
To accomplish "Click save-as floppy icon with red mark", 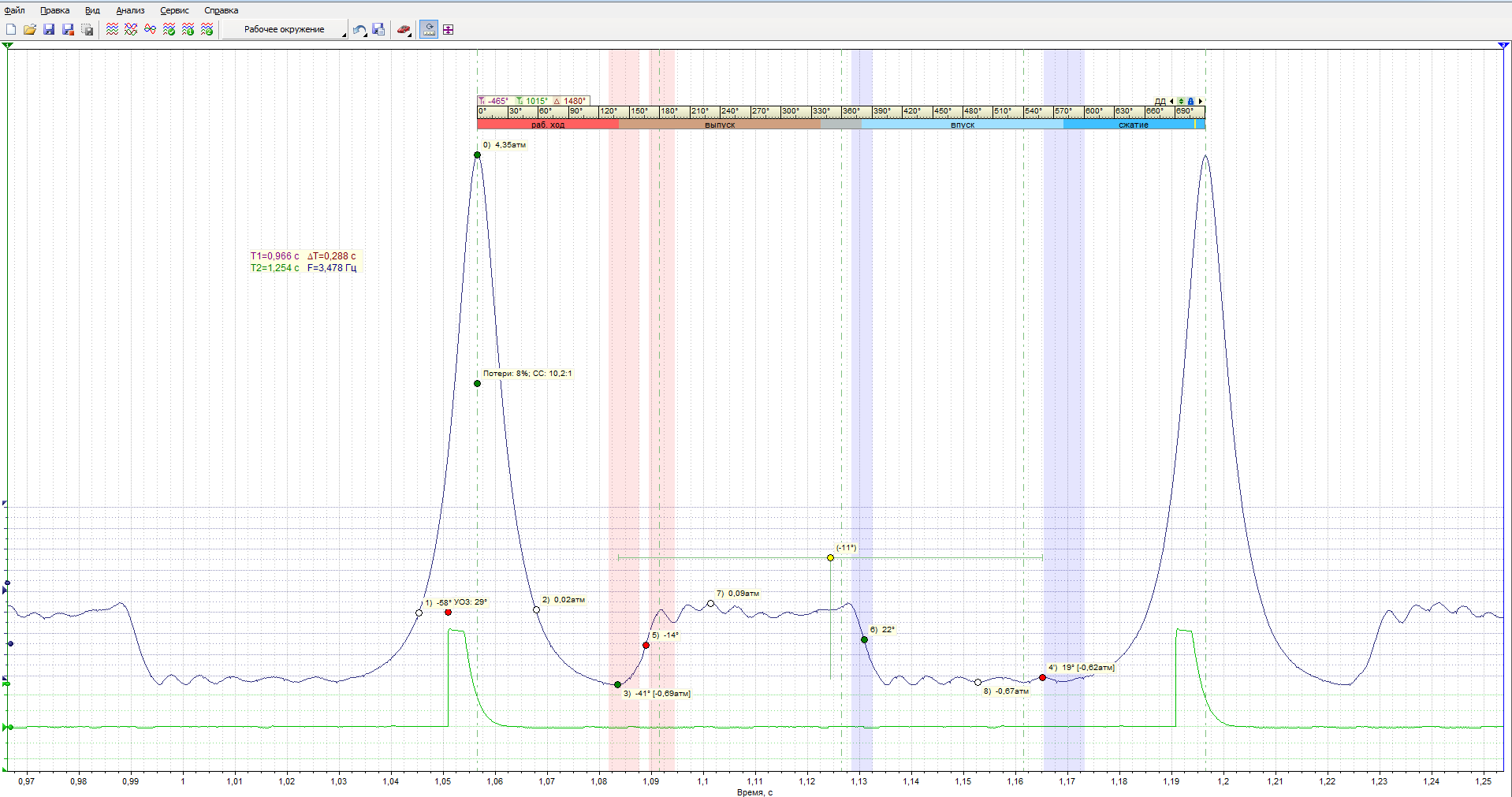I will [68, 29].
